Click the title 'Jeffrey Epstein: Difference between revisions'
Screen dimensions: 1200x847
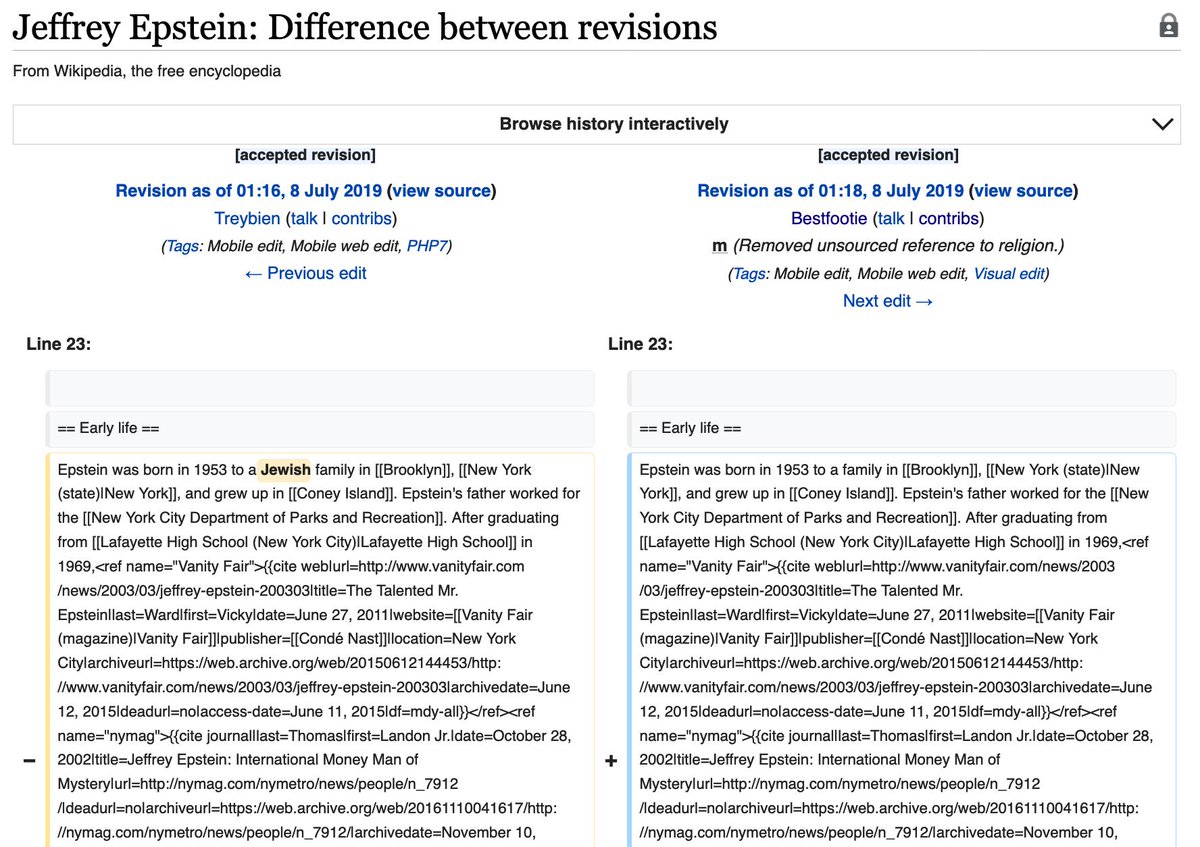coord(365,27)
